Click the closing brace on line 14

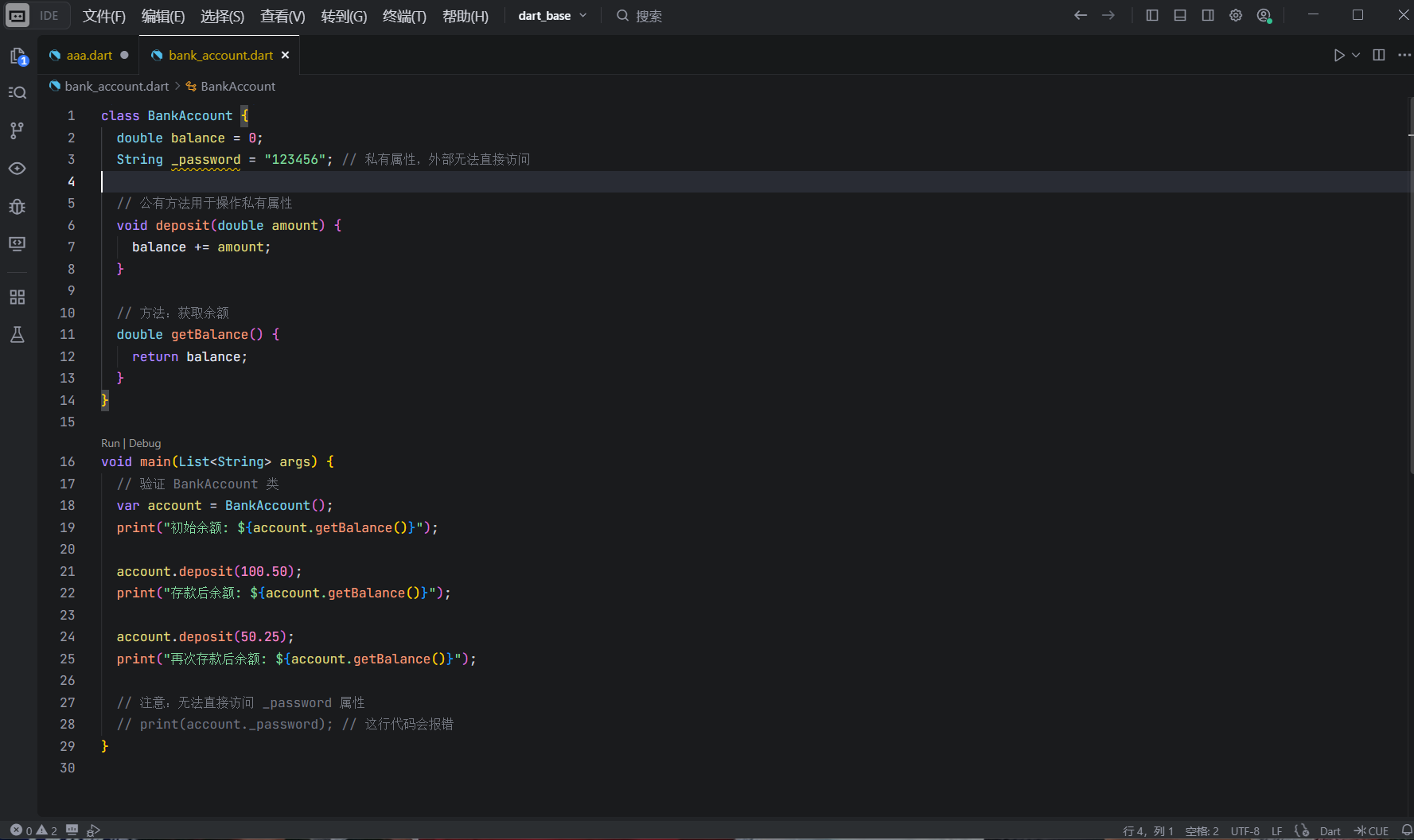(104, 400)
